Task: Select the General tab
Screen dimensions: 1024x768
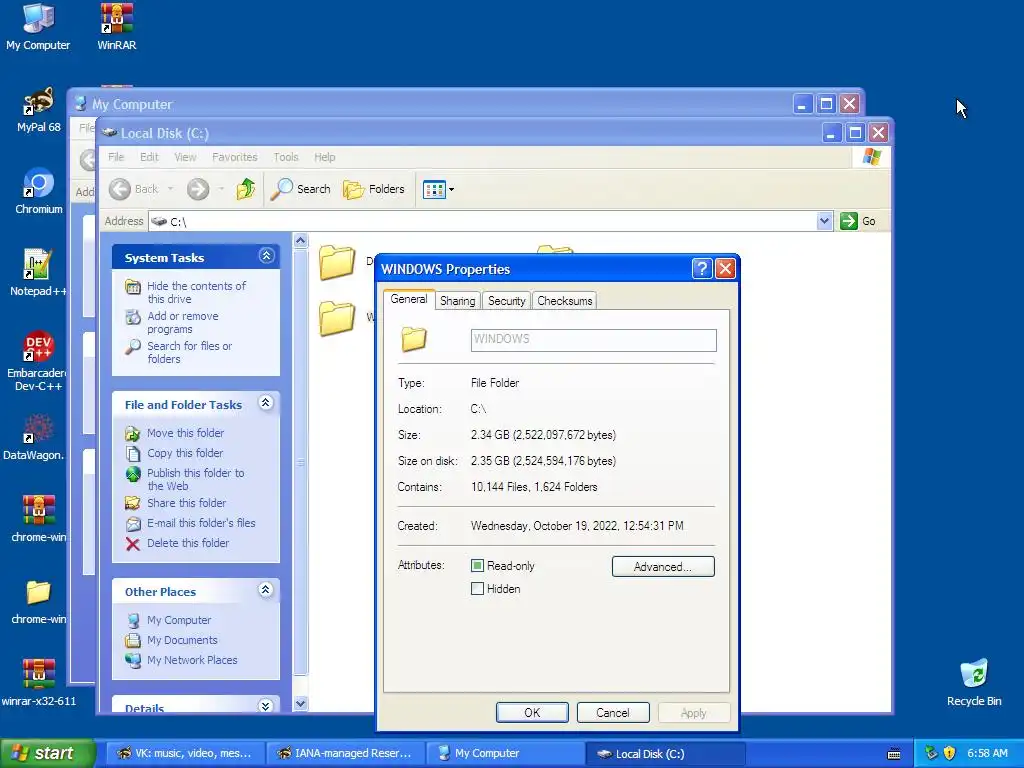Action: pos(409,299)
